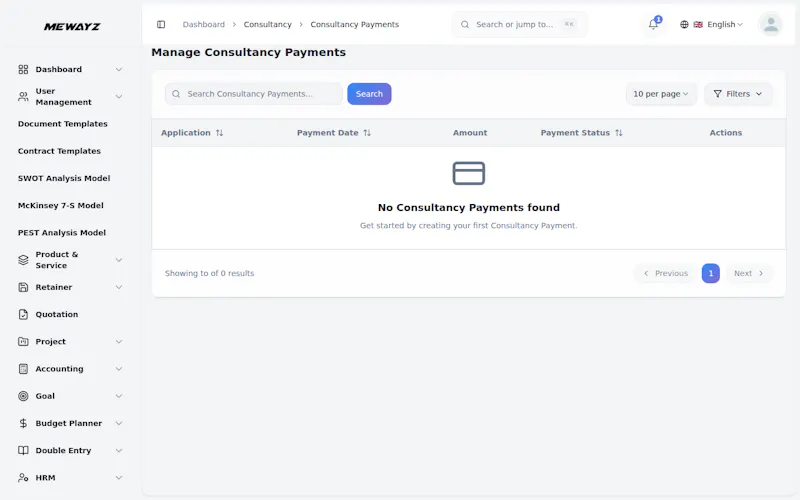This screenshot has height=500, width=800.
Task: Sort by Application column arrows
Action: pyautogui.click(x=219, y=133)
